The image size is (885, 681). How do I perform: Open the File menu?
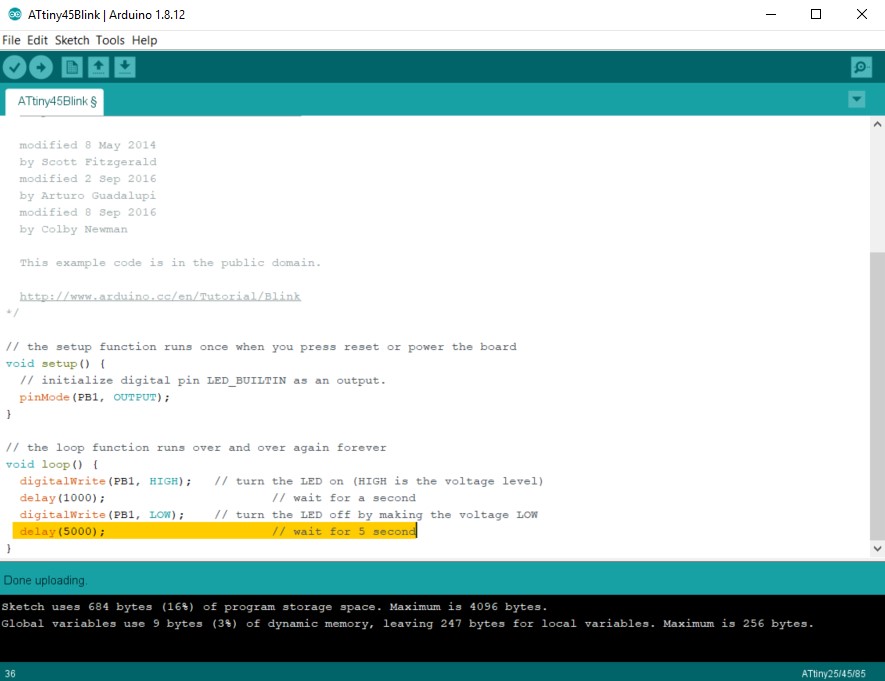tap(11, 40)
